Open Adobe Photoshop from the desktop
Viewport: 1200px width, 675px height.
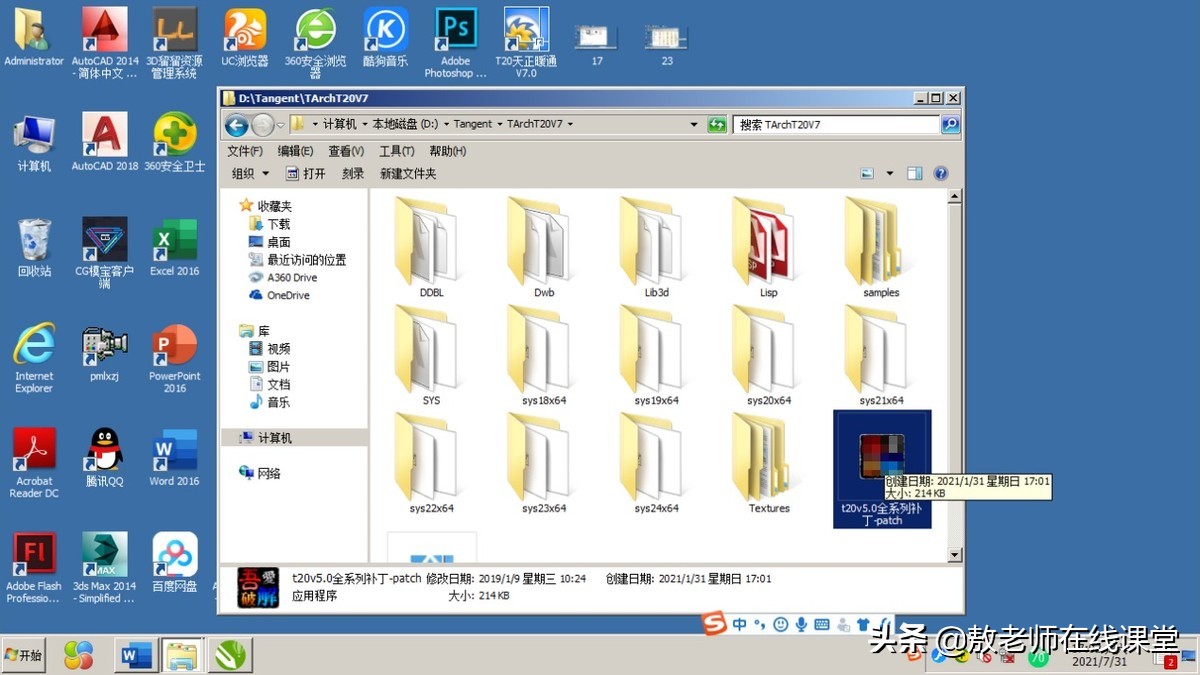click(455, 30)
